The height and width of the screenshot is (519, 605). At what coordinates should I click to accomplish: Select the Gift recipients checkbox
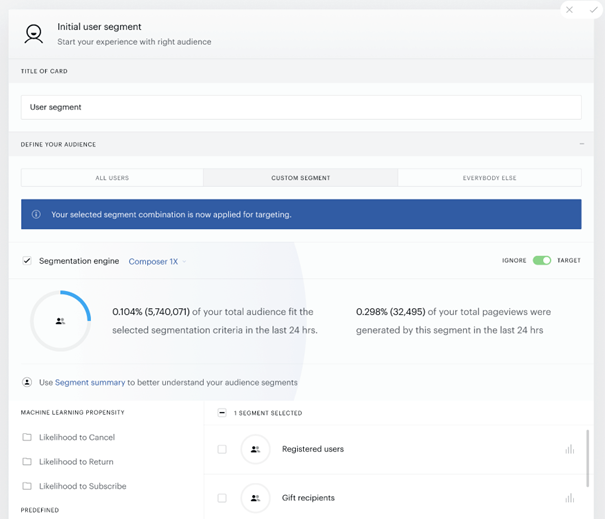tap(222, 498)
